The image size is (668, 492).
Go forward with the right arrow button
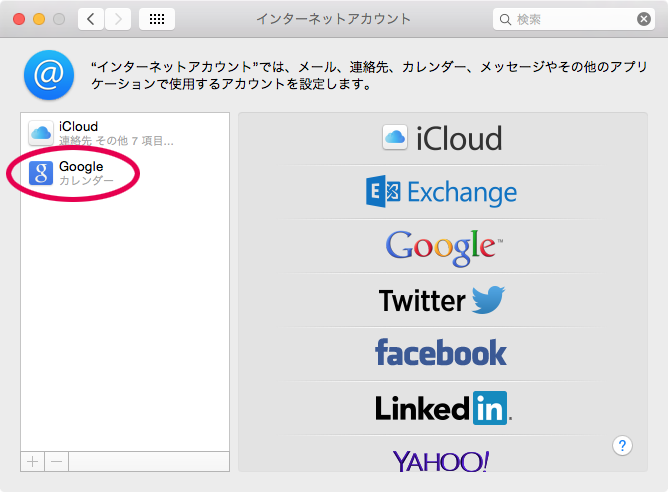pos(118,19)
